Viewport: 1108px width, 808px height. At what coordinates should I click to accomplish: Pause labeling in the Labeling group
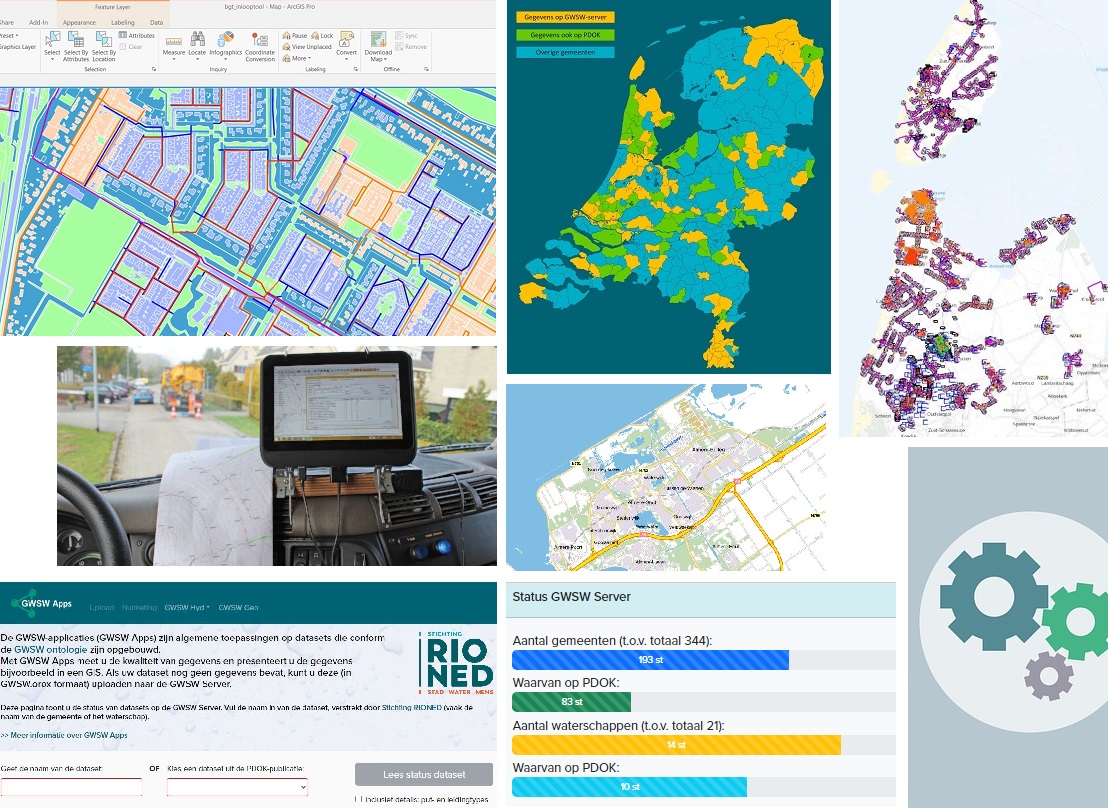pos(295,35)
